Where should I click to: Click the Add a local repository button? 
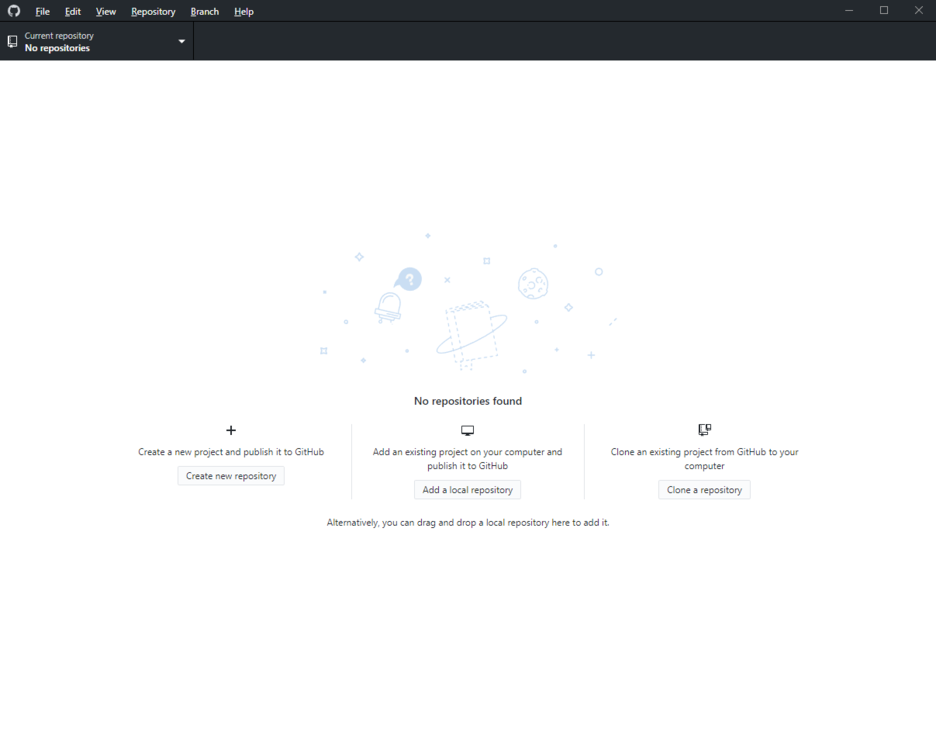click(x=467, y=489)
